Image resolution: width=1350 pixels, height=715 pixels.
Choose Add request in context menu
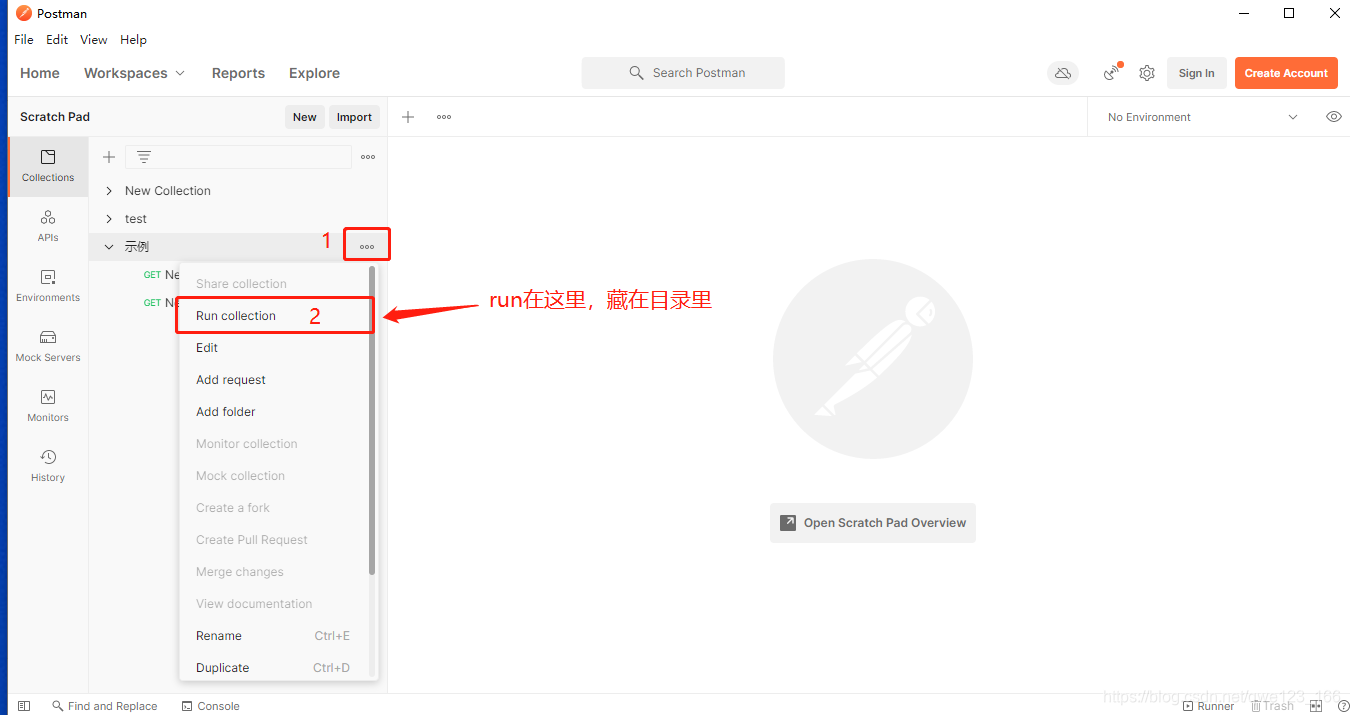(274, 380)
